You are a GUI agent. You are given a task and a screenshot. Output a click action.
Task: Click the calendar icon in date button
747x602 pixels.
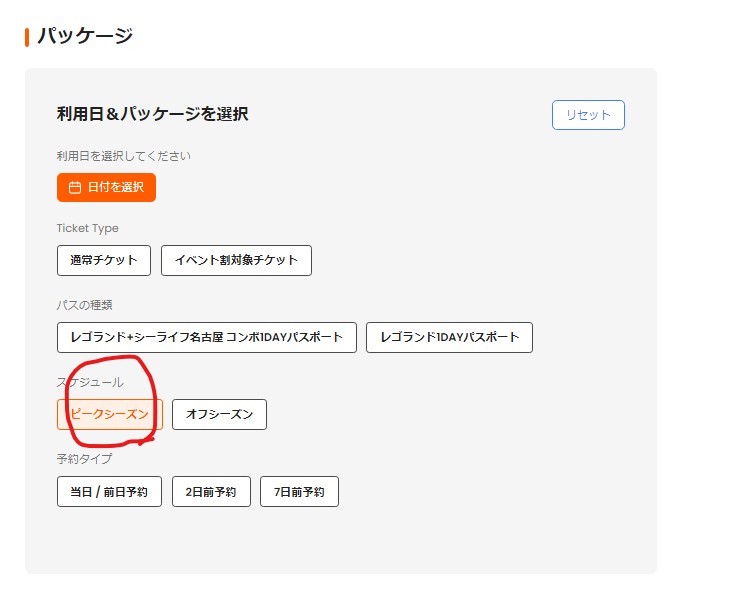(75, 187)
